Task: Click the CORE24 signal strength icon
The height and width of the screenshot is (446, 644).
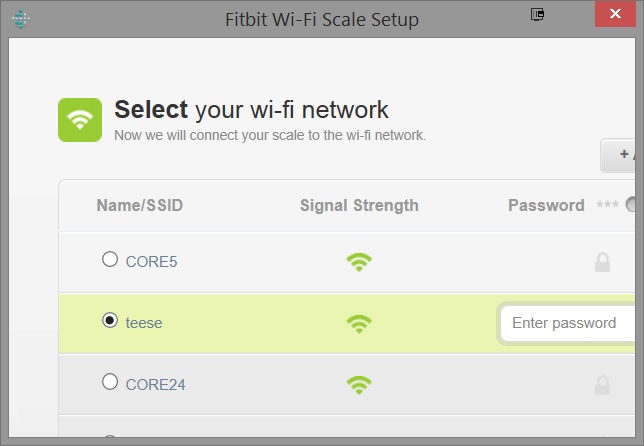Action: coord(359,384)
